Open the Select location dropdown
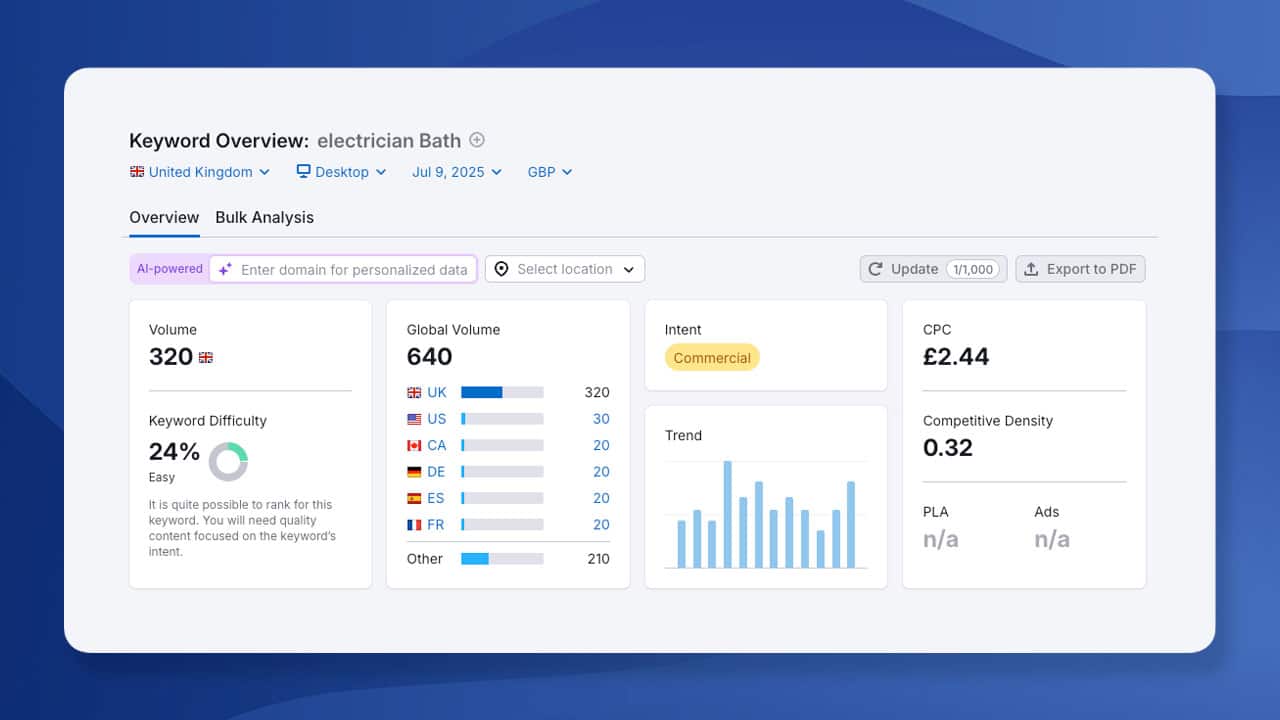1280x720 pixels. (565, 269)
